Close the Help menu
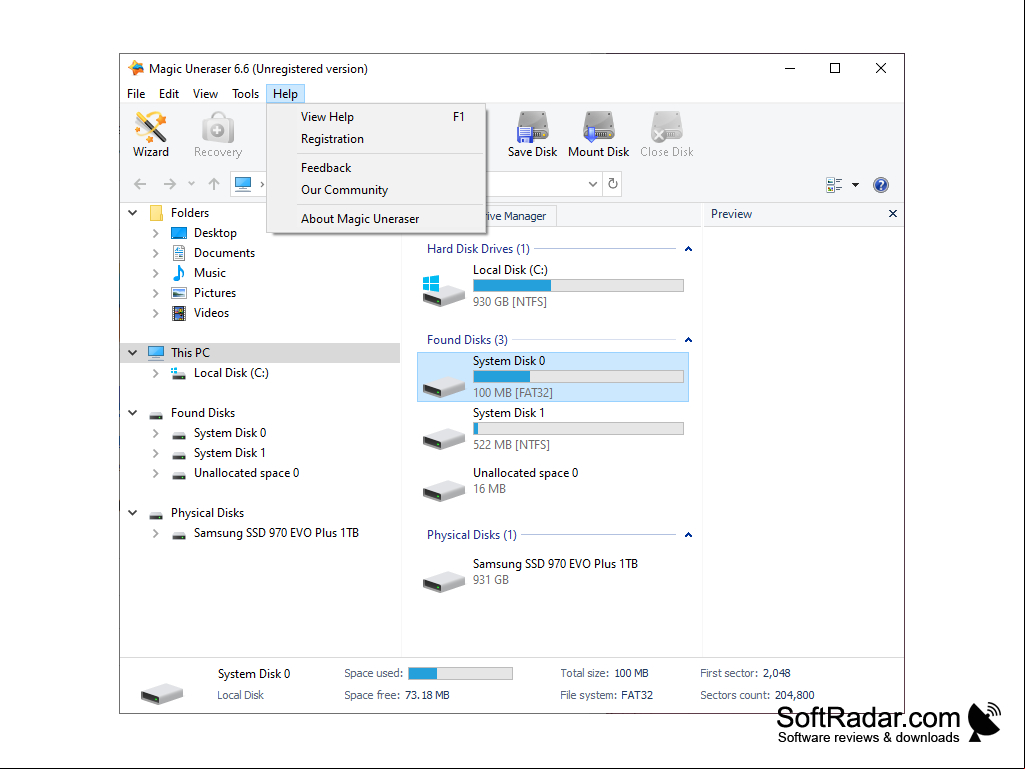Image resolution: width=1025 pixels, height=769 pixels. pos(286,94)
